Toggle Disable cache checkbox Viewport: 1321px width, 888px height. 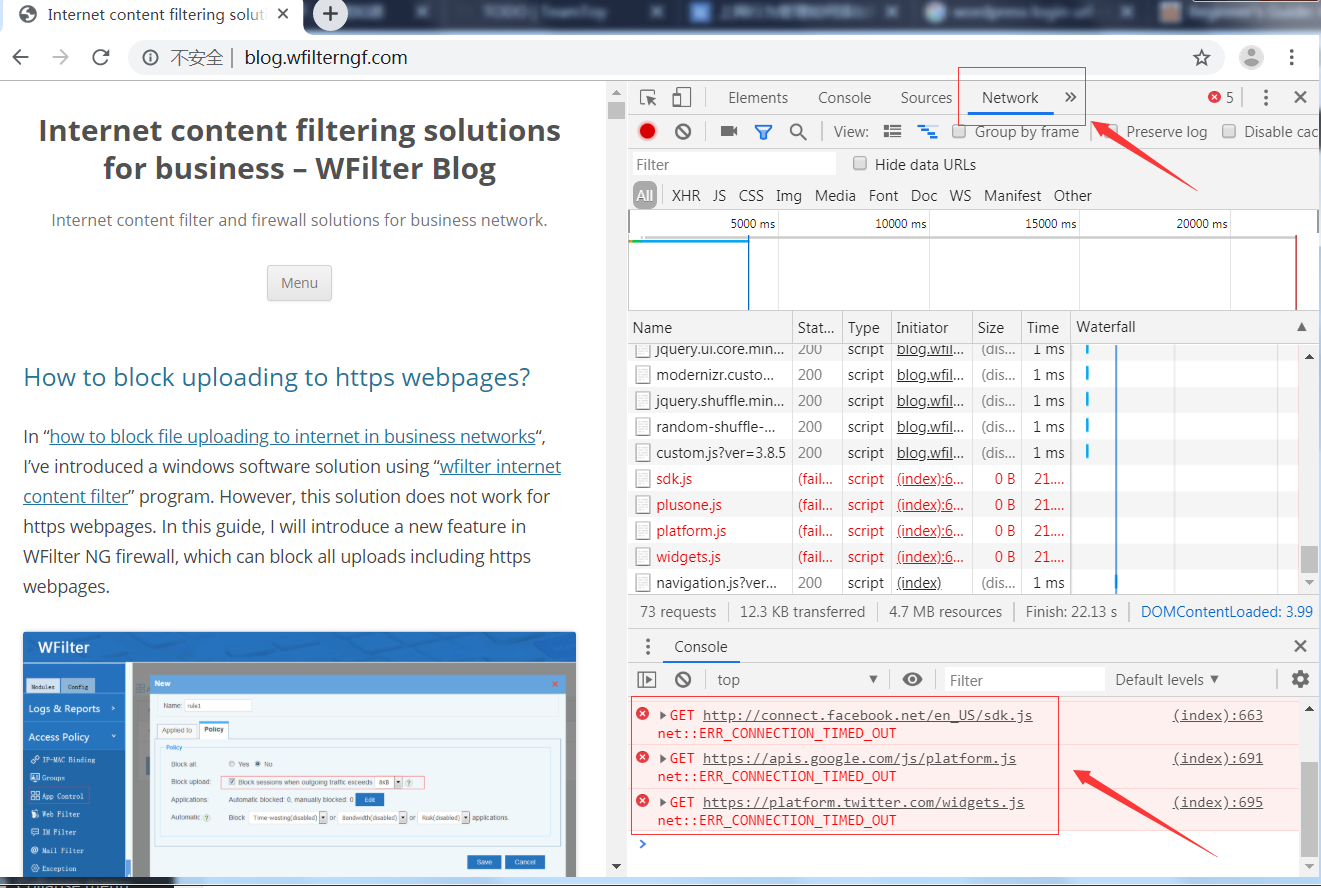click(x=1229, y=131)
